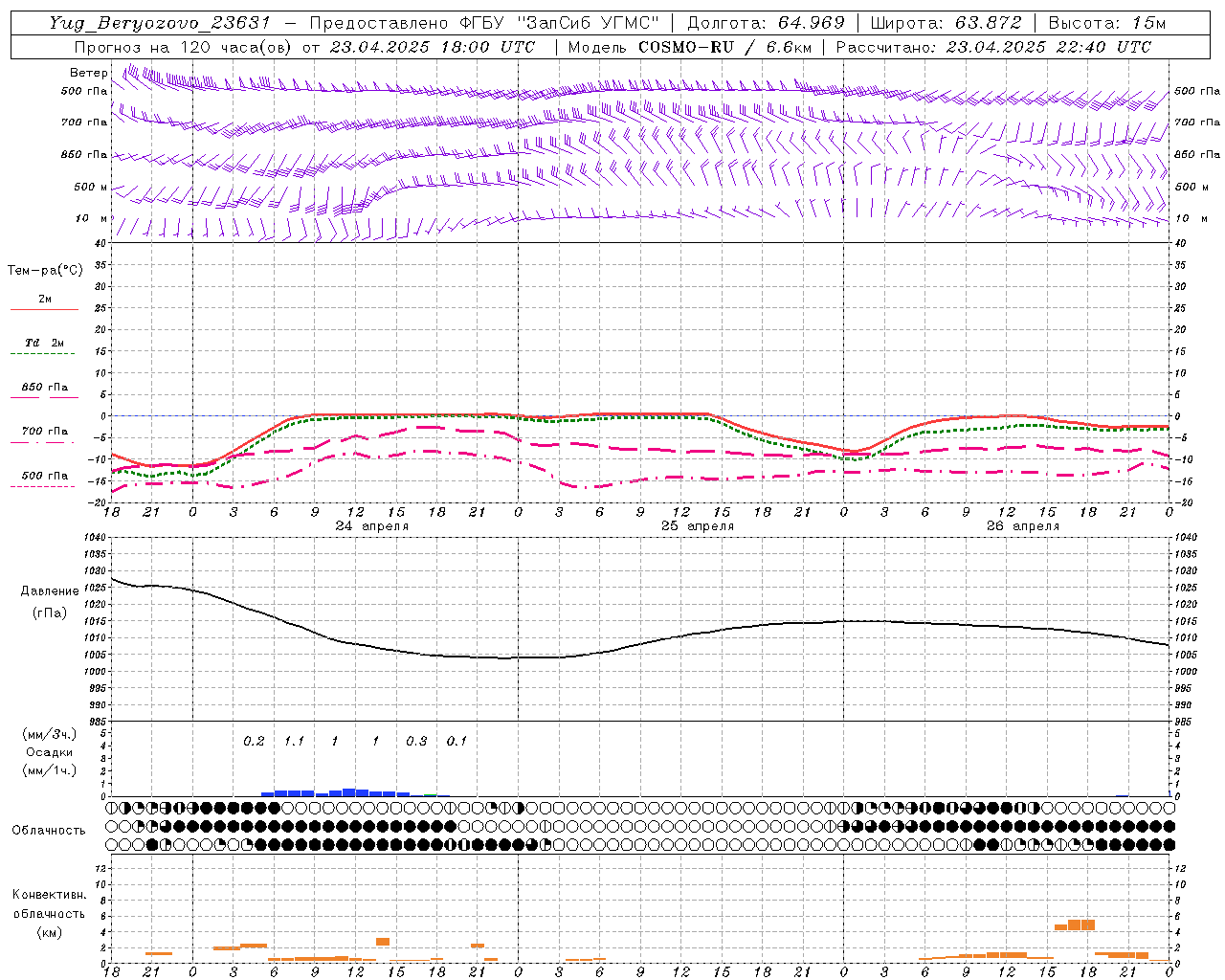Click the 2м temperature legend entry
Image resolution: width=1225 pixels, height=980 pixels.
45,300
